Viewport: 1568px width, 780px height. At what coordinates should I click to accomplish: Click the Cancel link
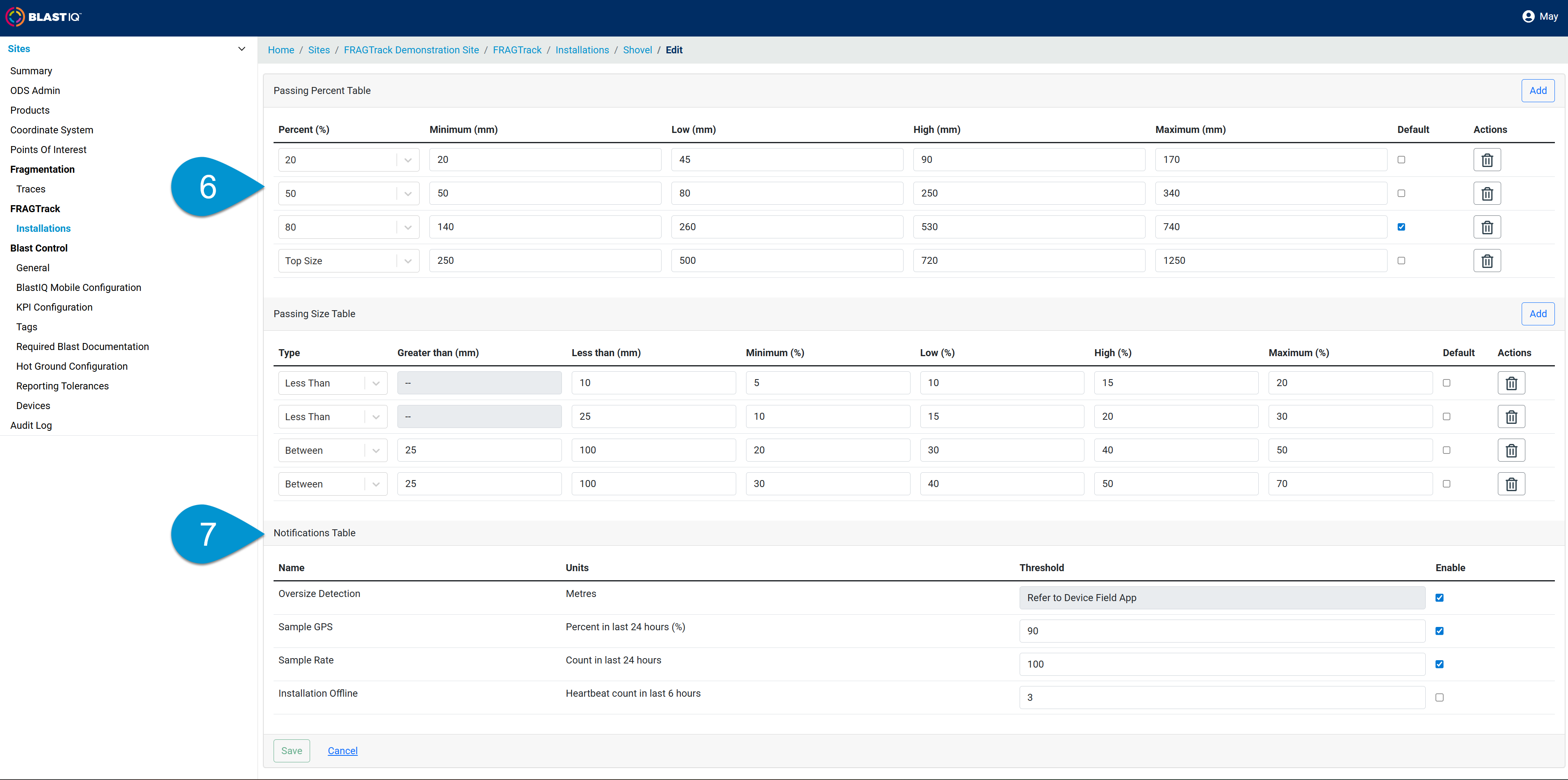coord(343,751)
